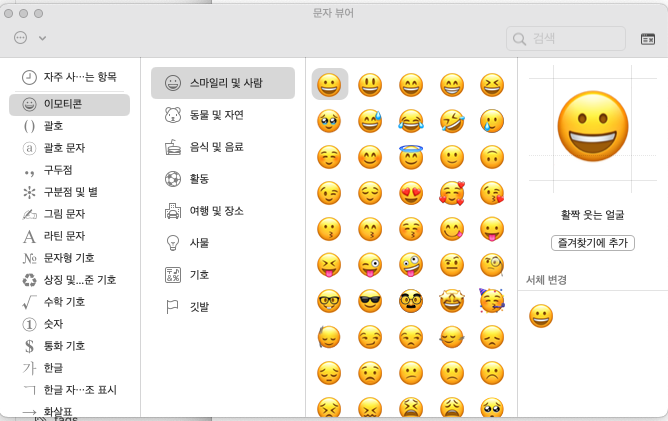668x421 pixels.
Task: Choose the face savoring food emoji
Action: click(x=452, y=229)
